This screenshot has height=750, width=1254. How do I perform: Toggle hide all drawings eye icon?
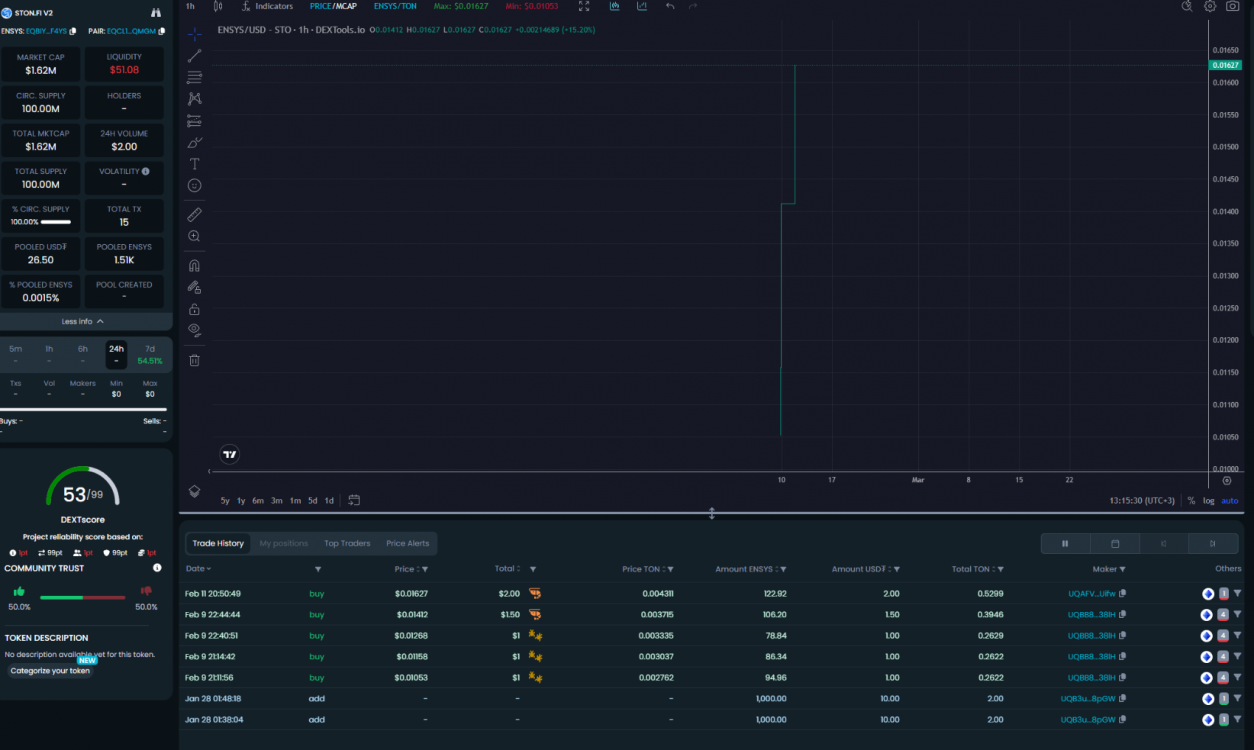(194, 329)
